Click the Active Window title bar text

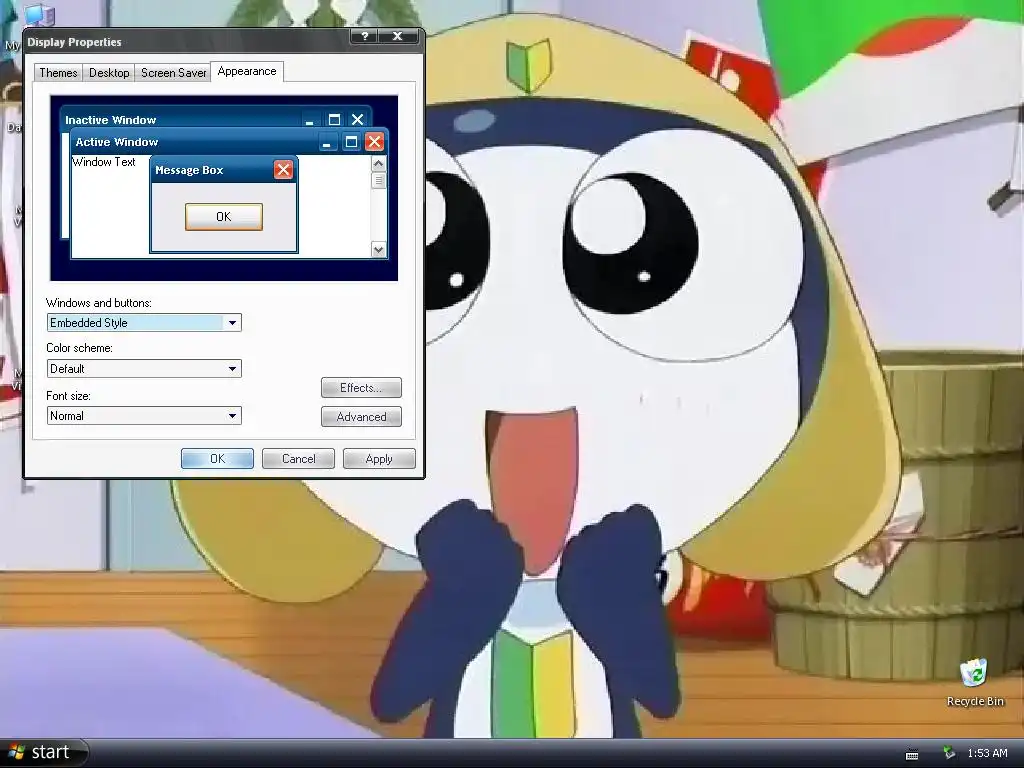tap(117, 142)
